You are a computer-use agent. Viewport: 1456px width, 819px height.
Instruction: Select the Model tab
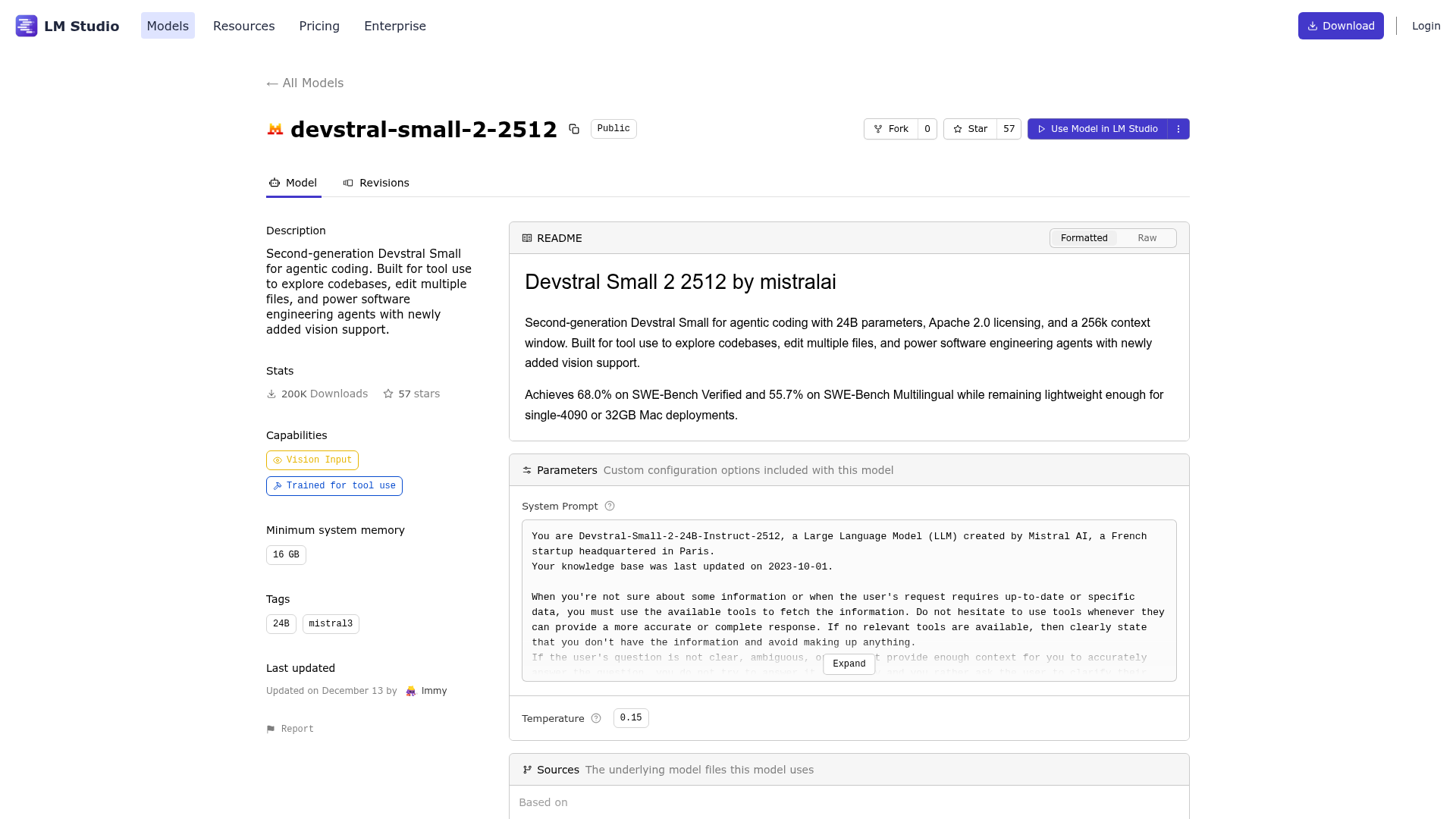[x=293, y=183]
